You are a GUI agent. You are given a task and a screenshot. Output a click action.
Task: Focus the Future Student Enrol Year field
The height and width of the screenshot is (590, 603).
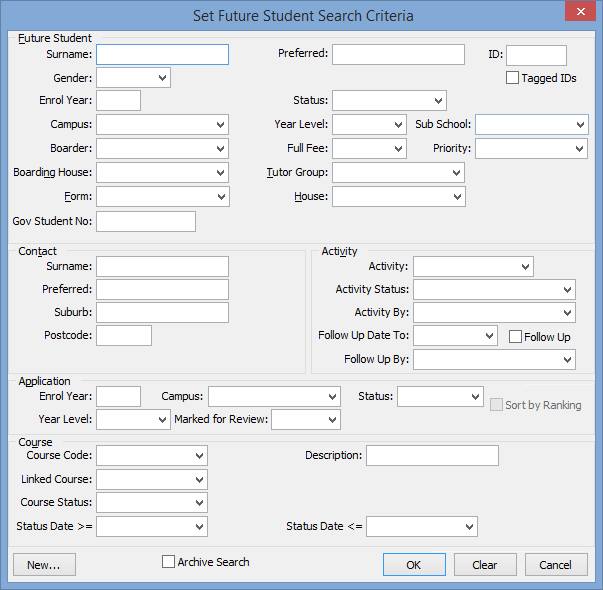click(118, 101)
